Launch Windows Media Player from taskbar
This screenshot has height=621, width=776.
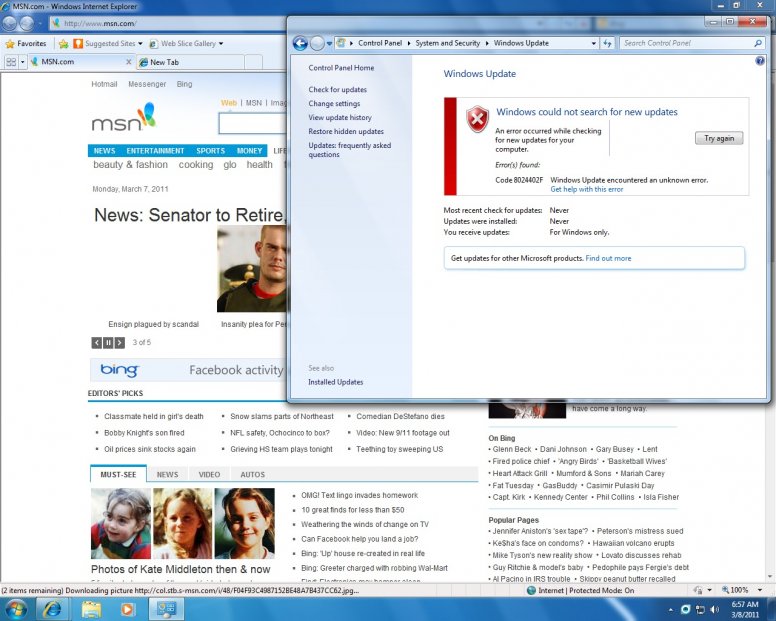[128, 609]
